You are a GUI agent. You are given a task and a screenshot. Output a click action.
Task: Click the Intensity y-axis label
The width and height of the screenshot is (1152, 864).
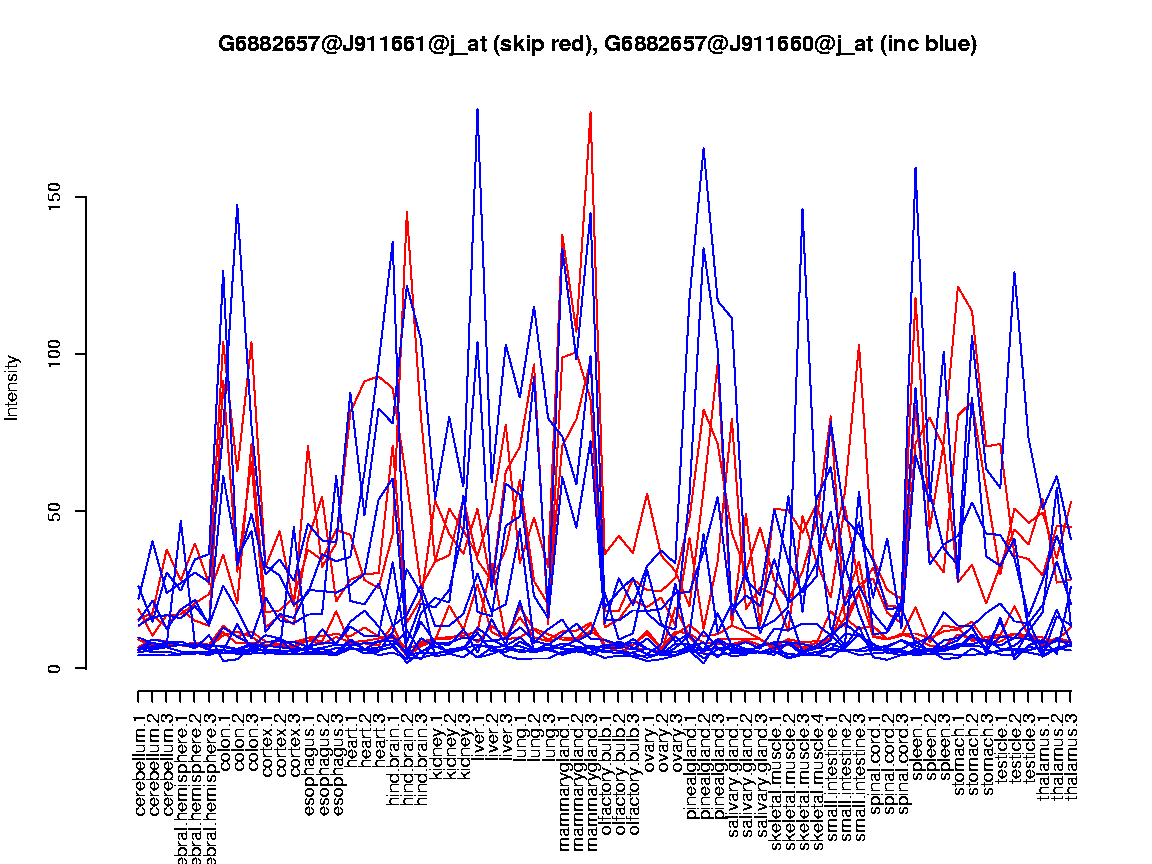[12, 387]
